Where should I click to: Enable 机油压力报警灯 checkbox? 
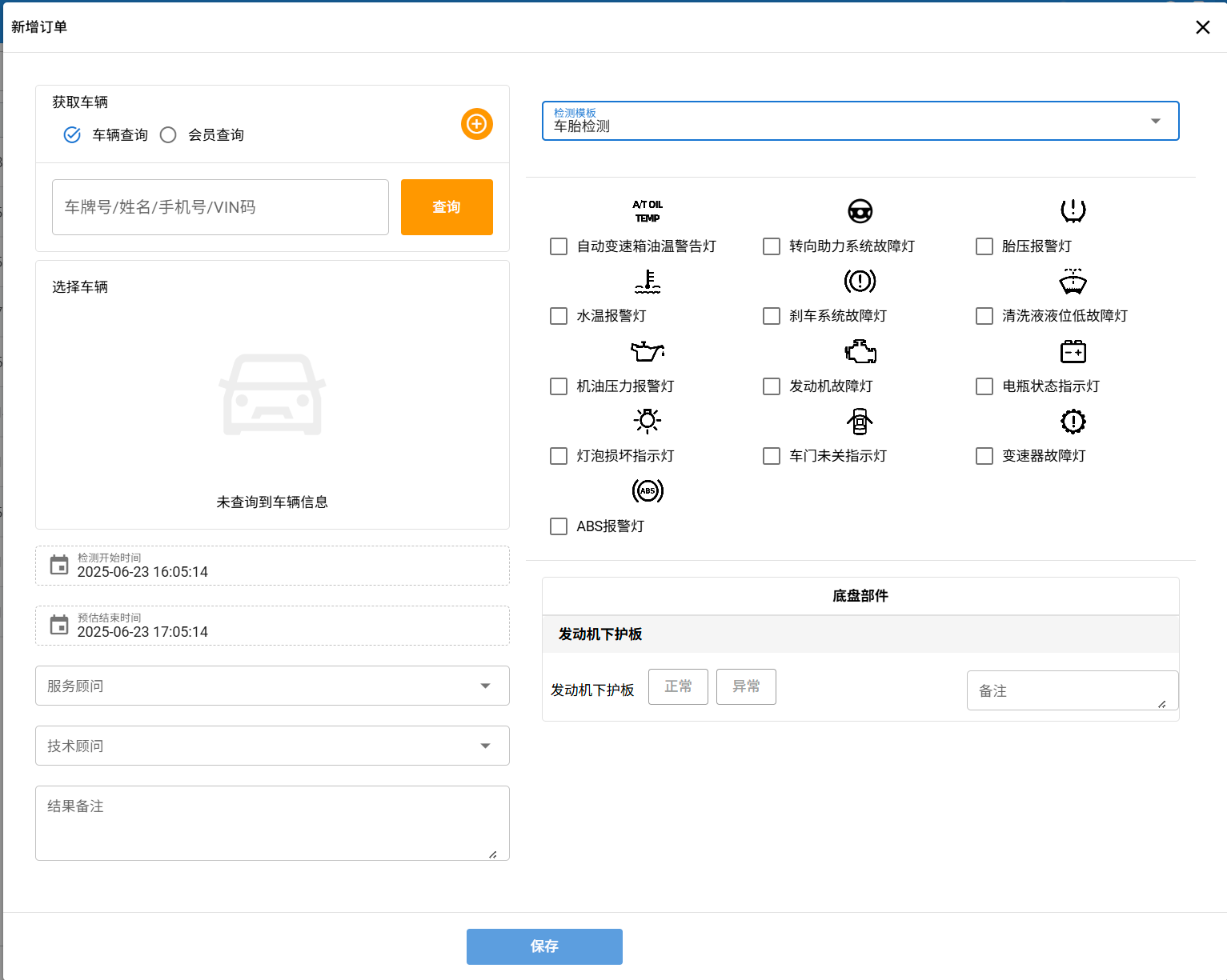point(559,386)
